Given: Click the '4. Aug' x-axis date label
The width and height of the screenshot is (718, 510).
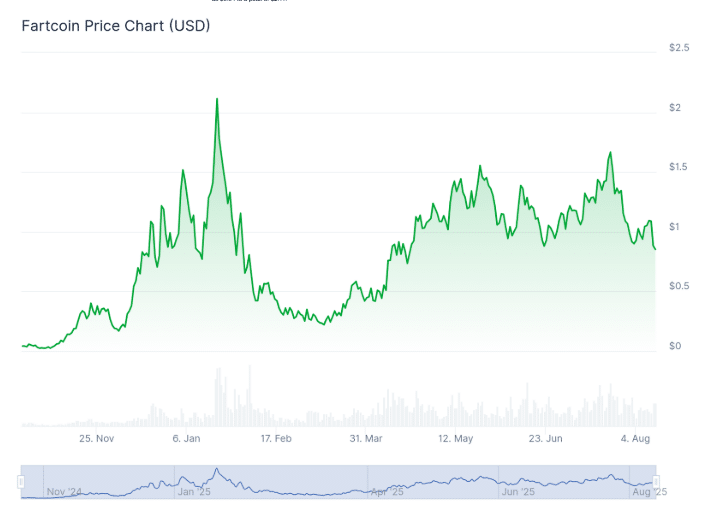Looking at the screenshot, I should pos(635,439).
